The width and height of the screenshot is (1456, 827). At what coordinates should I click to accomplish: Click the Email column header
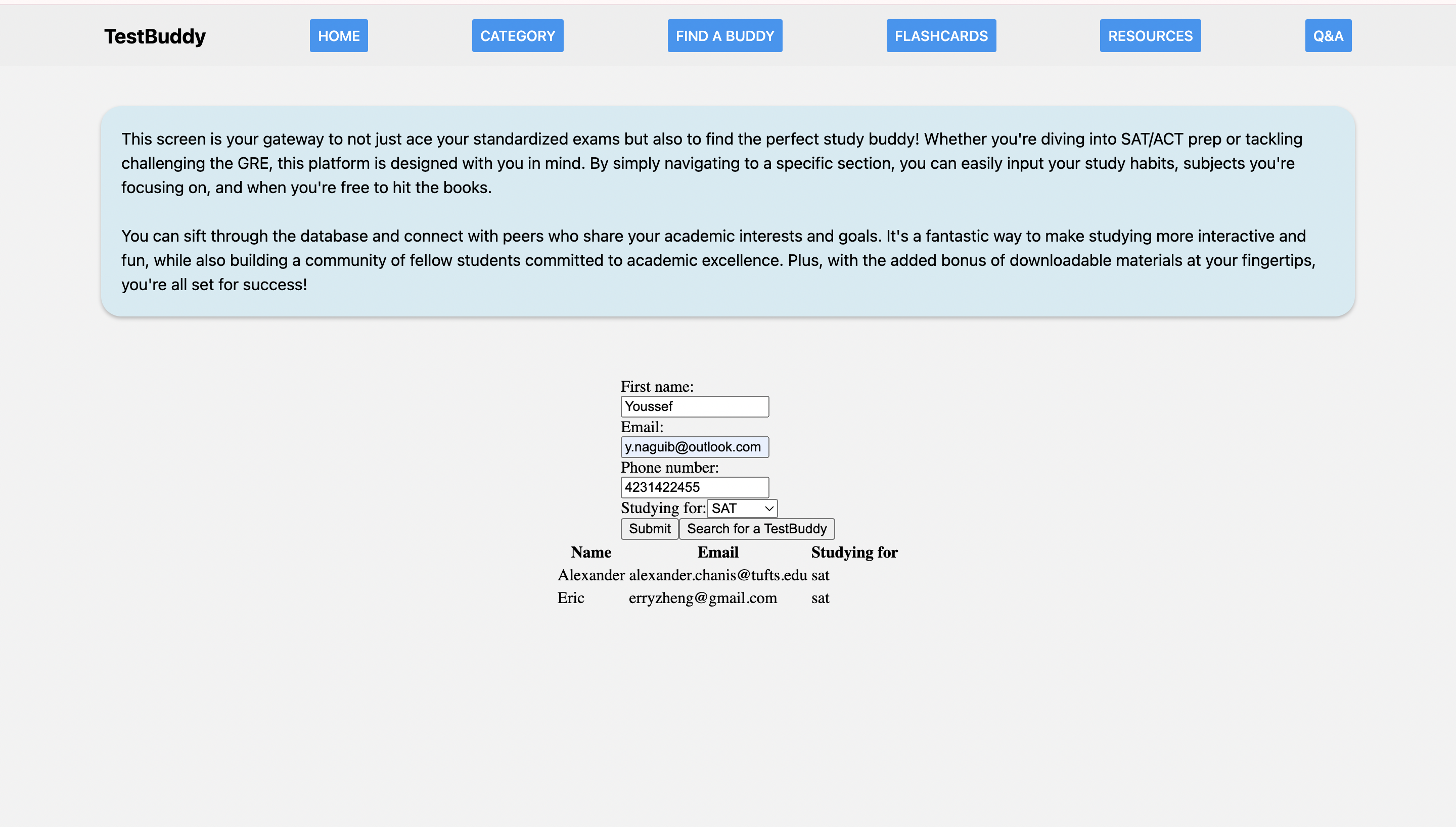[717, 553]
